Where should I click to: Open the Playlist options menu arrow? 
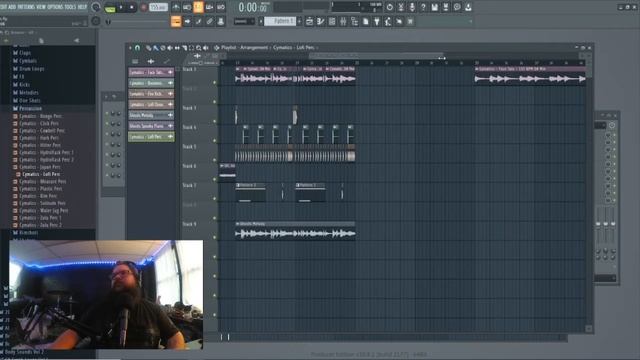pos(131,48)
